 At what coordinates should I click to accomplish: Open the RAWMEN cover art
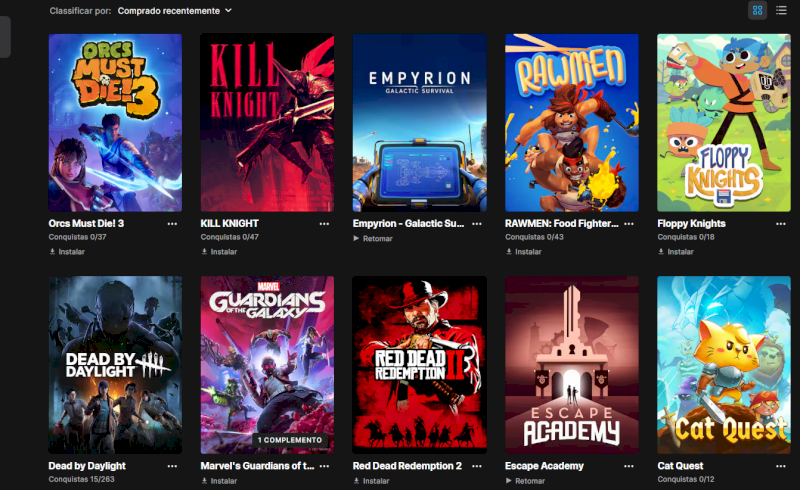coord(572,122)
